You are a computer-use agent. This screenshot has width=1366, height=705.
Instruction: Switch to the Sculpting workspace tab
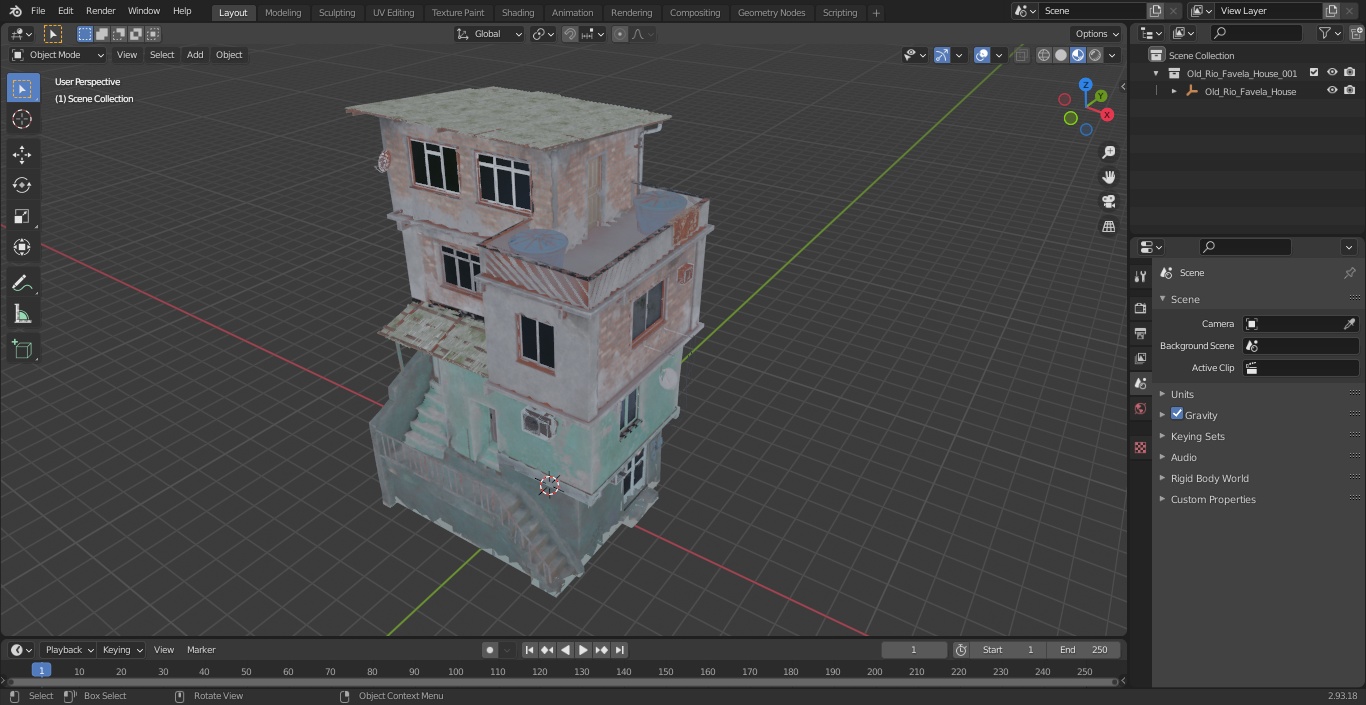337,13
